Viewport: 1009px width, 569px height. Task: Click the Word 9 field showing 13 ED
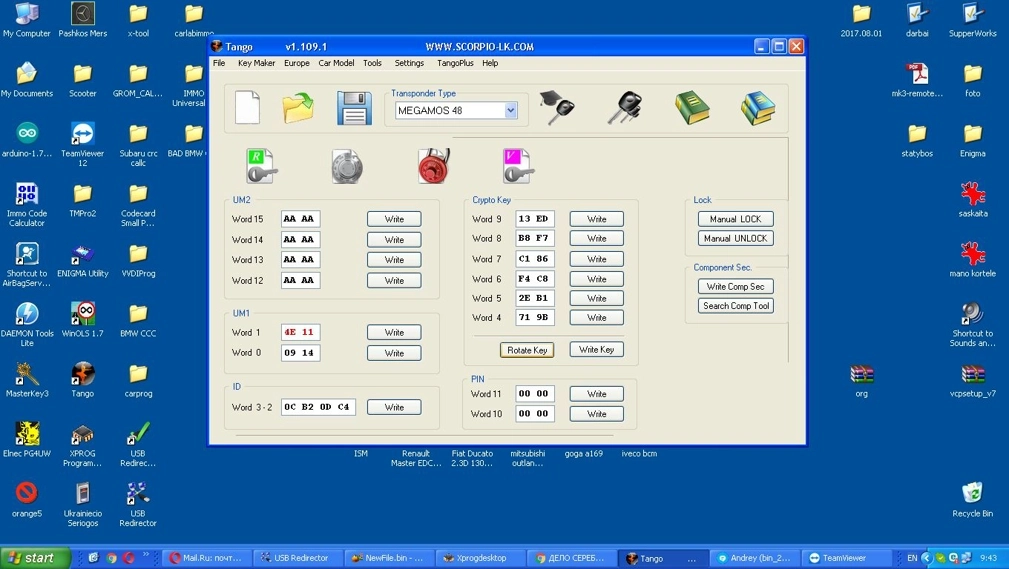[x=535, y=219]
